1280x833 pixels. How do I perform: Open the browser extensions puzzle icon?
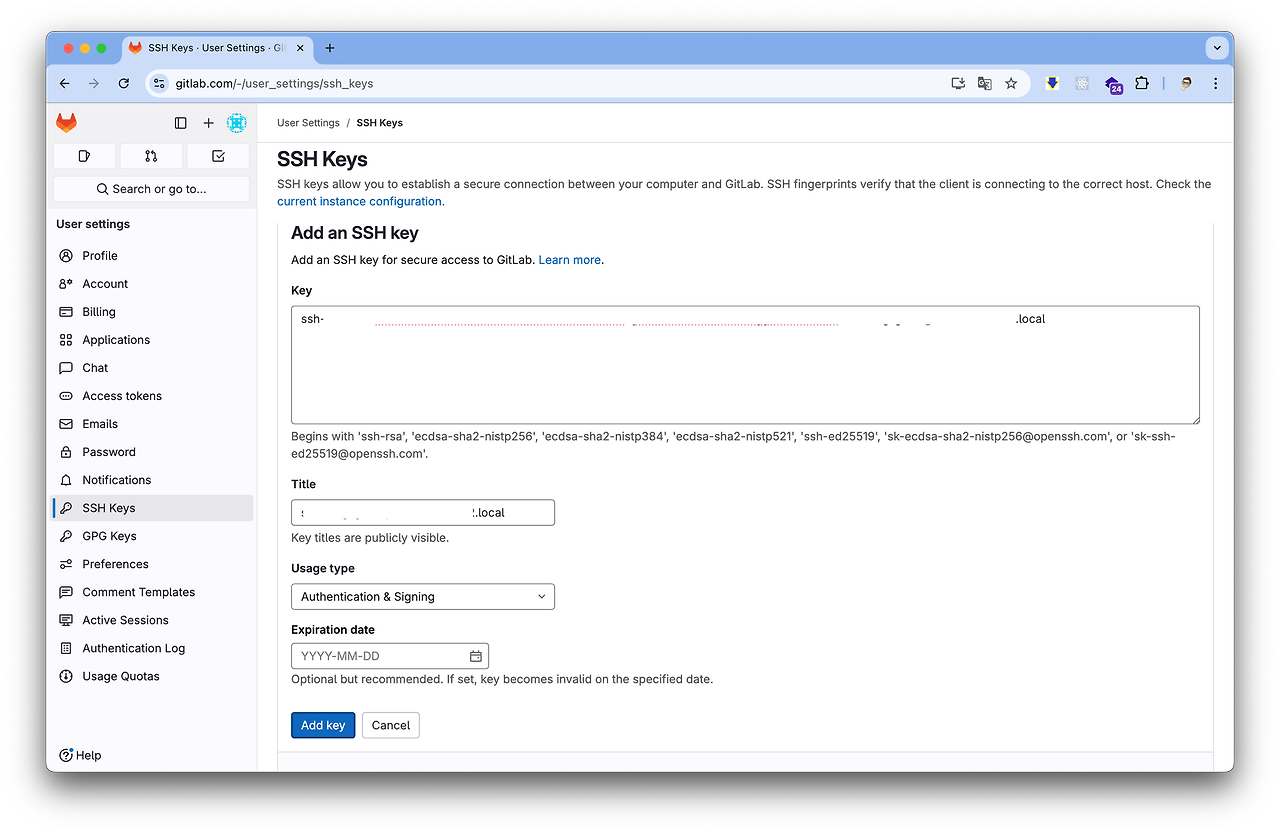tap(1142, 83)
